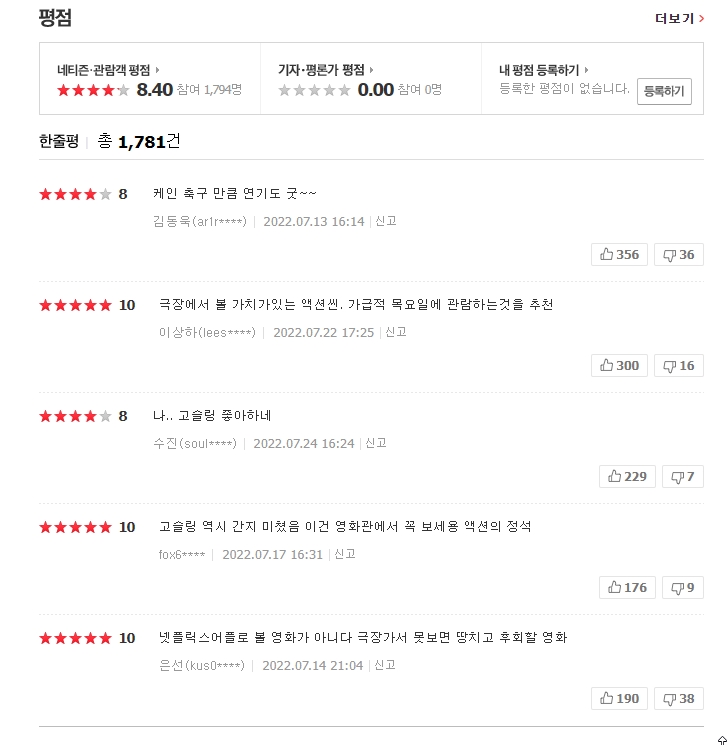Click the netizen five-star rating display
The image size is (727, 745).
(x=93, y=90)
